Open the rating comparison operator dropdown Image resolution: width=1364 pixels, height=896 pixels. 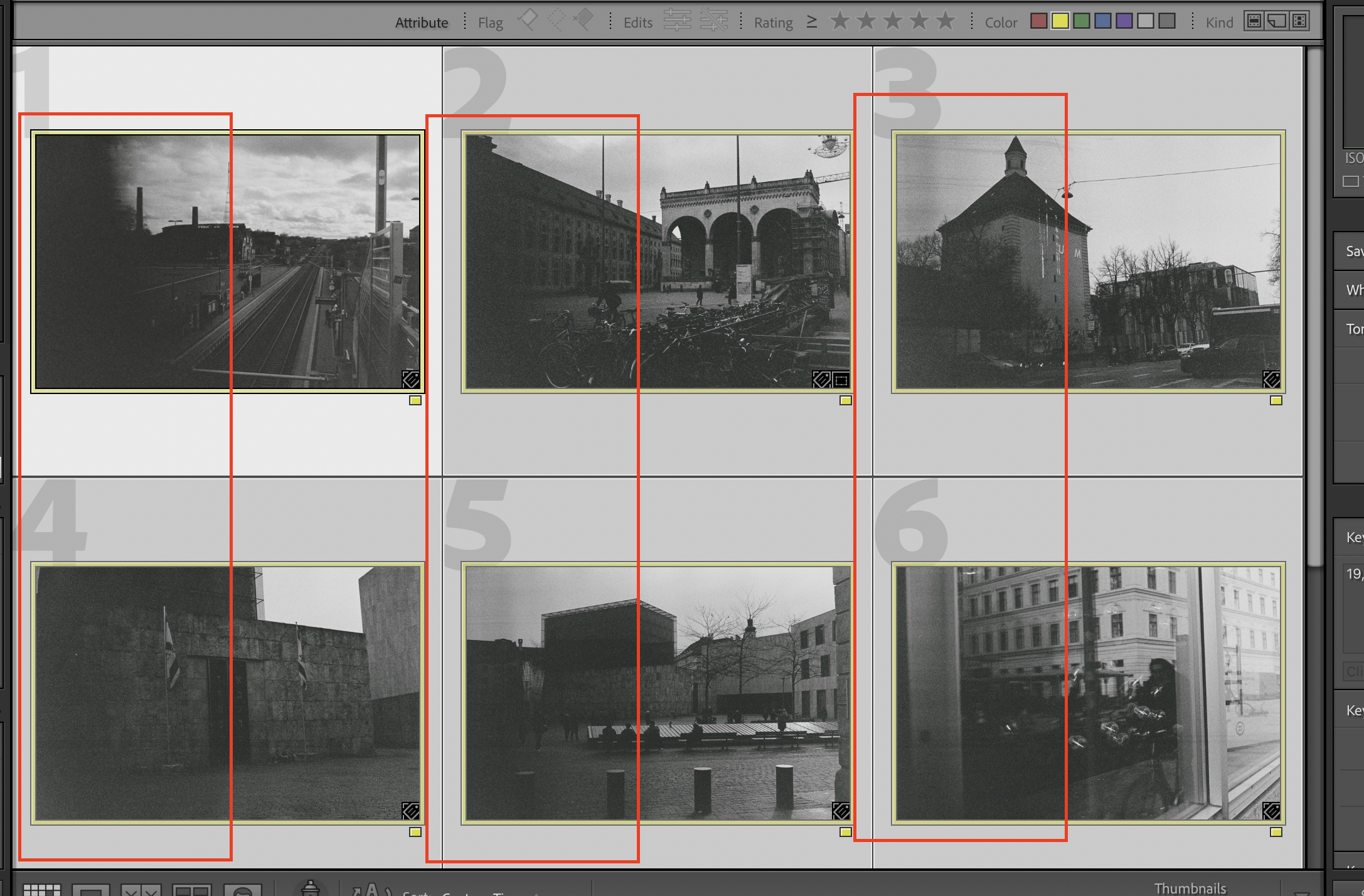[x=812, y=22]
